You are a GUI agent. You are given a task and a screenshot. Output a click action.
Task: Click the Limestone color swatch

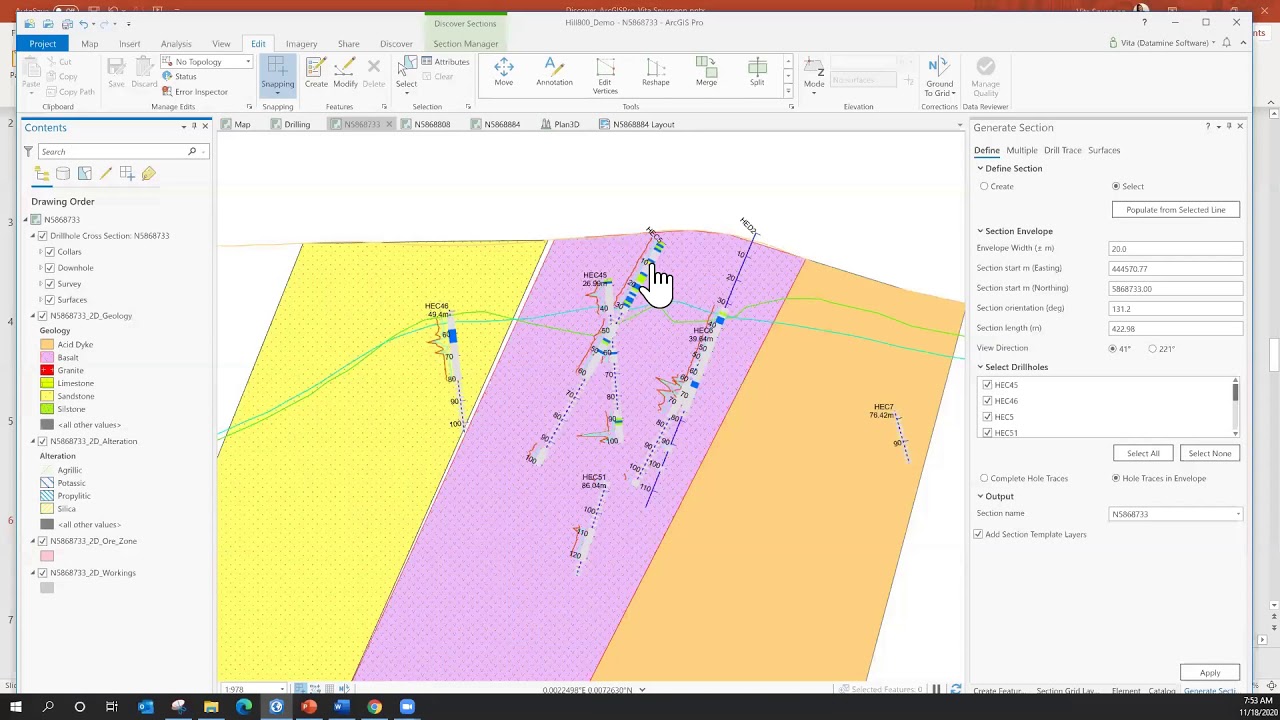(47, 384)
